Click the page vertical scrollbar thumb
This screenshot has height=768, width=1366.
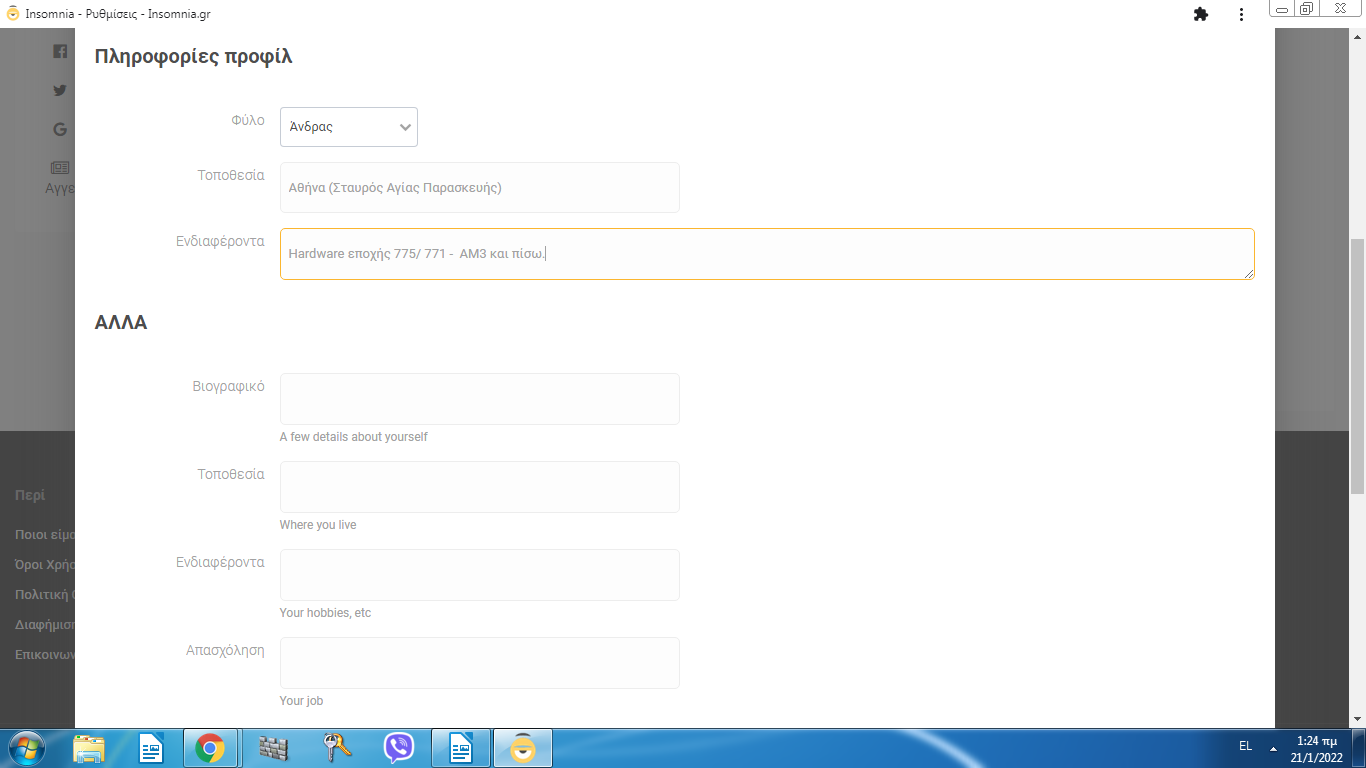pos(1357,366)
